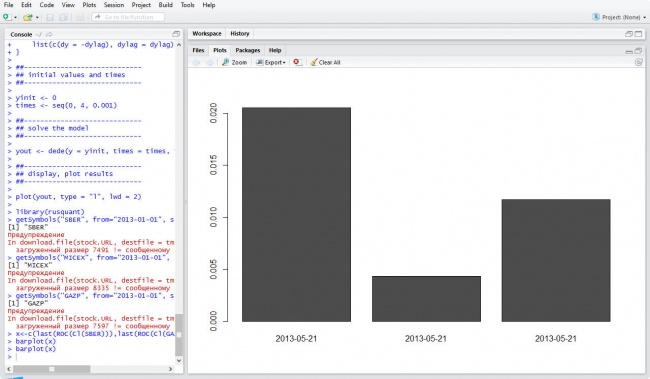Click the 0.010 y-axis label
This screenshot has height=379, width=650.
(213, 217)
